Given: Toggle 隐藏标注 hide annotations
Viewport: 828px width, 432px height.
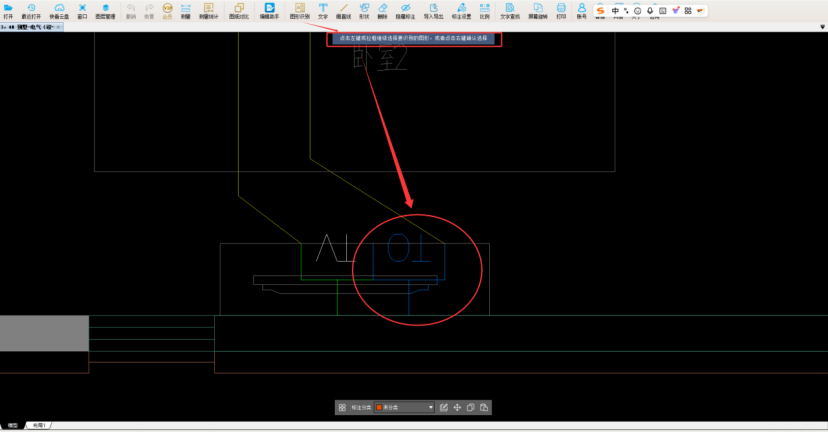Looking at the screenshot, I should click(406, 10).
